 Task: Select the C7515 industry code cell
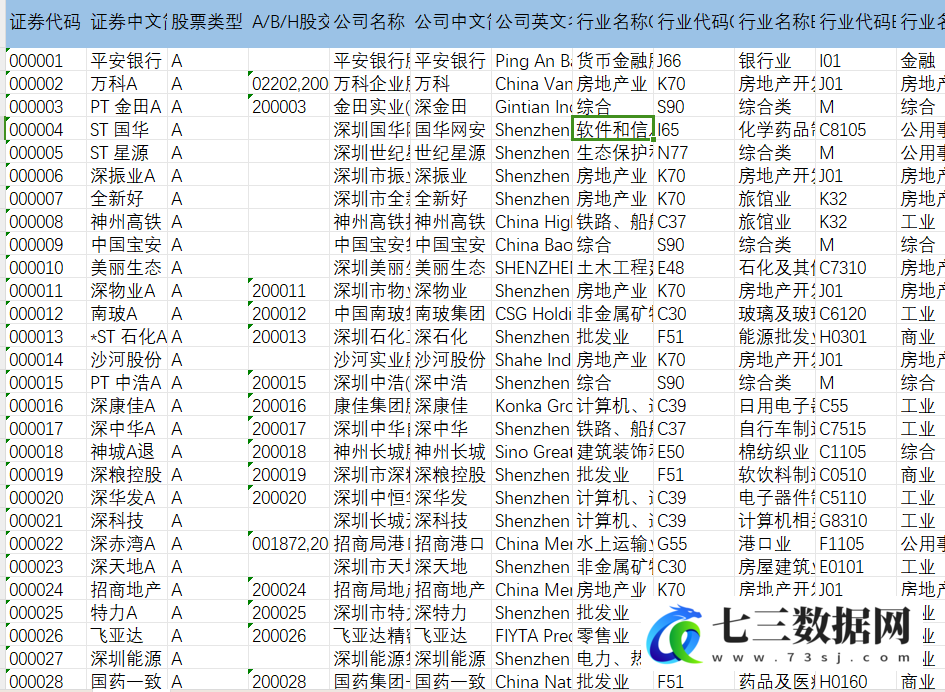(856, 429)
